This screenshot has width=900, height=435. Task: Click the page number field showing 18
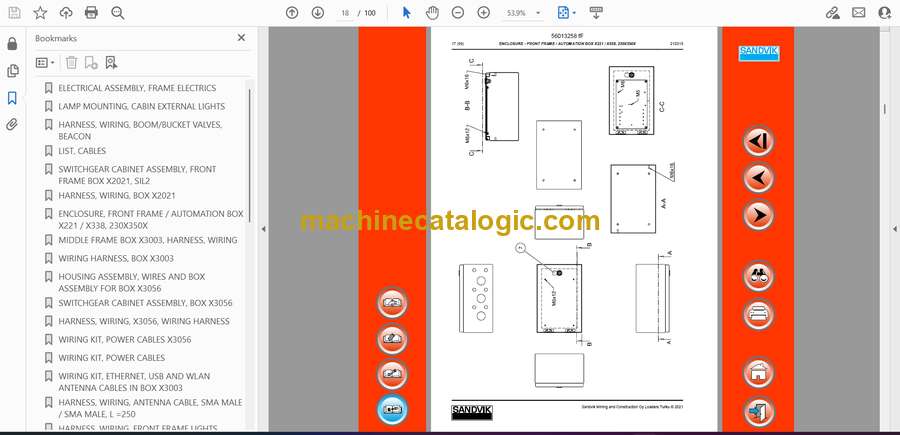coord(345,13)
